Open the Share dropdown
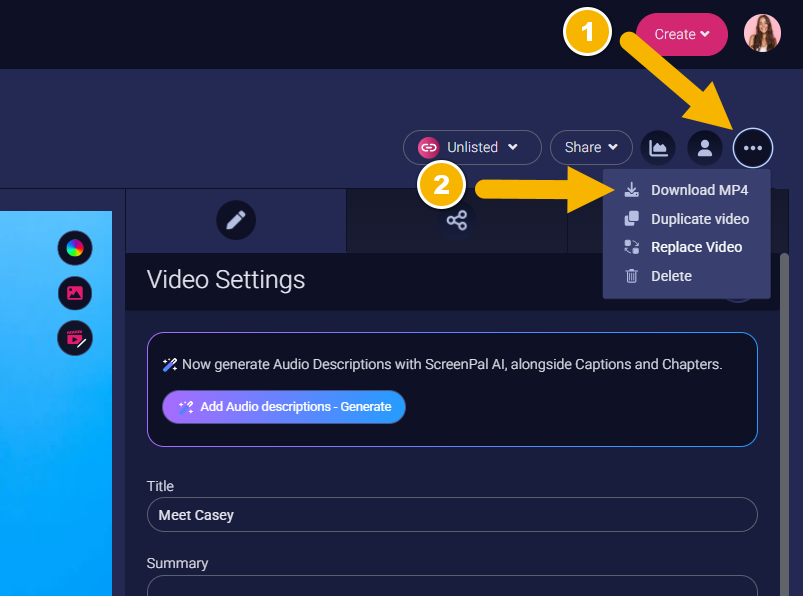The image size is (803, 596). tap(591, 147)
